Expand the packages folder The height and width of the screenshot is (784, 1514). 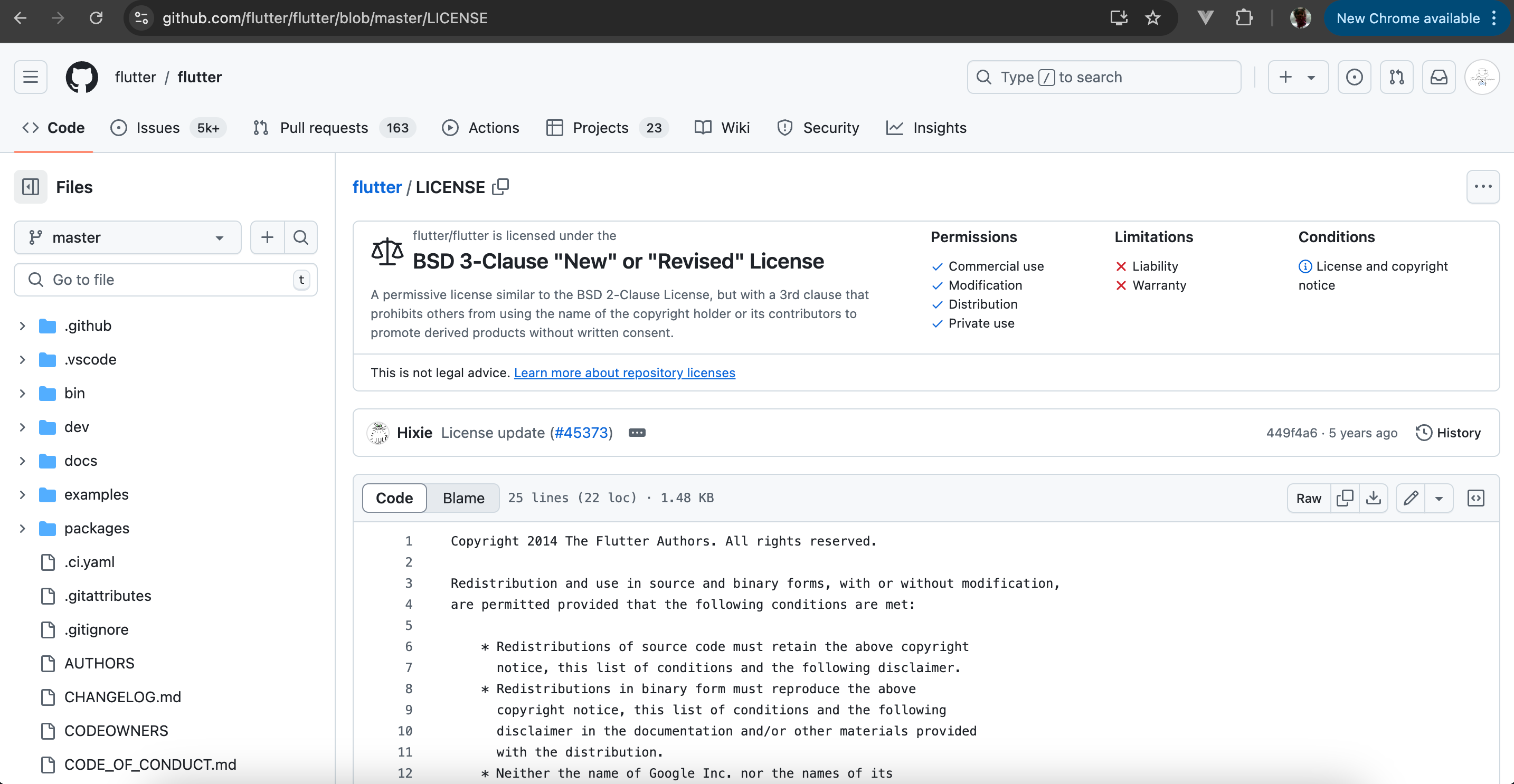(x=22, y=528)
